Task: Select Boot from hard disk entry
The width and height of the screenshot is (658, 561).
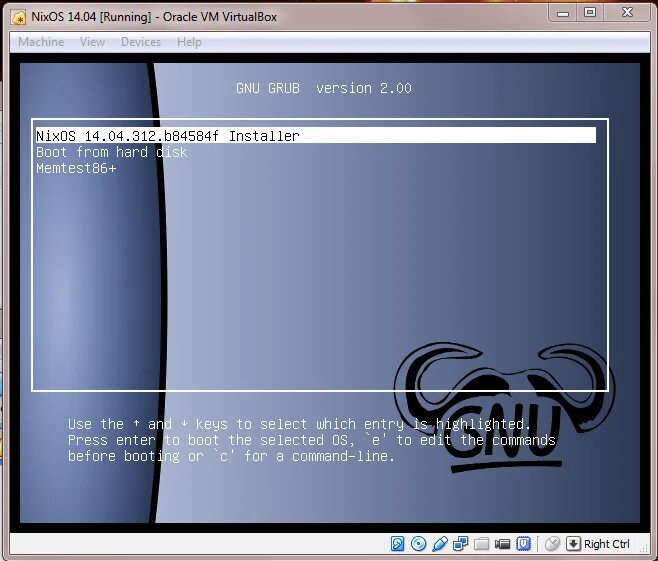Action: point(112,152)
